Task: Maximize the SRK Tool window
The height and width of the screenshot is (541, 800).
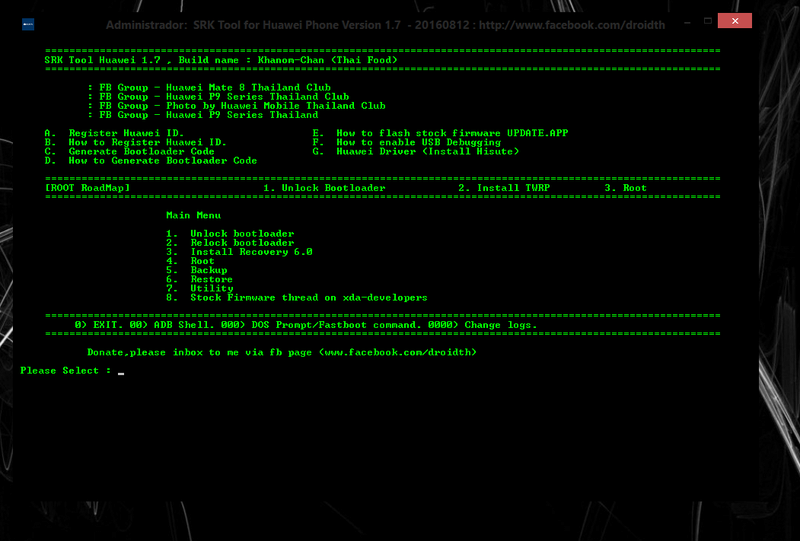Action: [x=708, y=21]
